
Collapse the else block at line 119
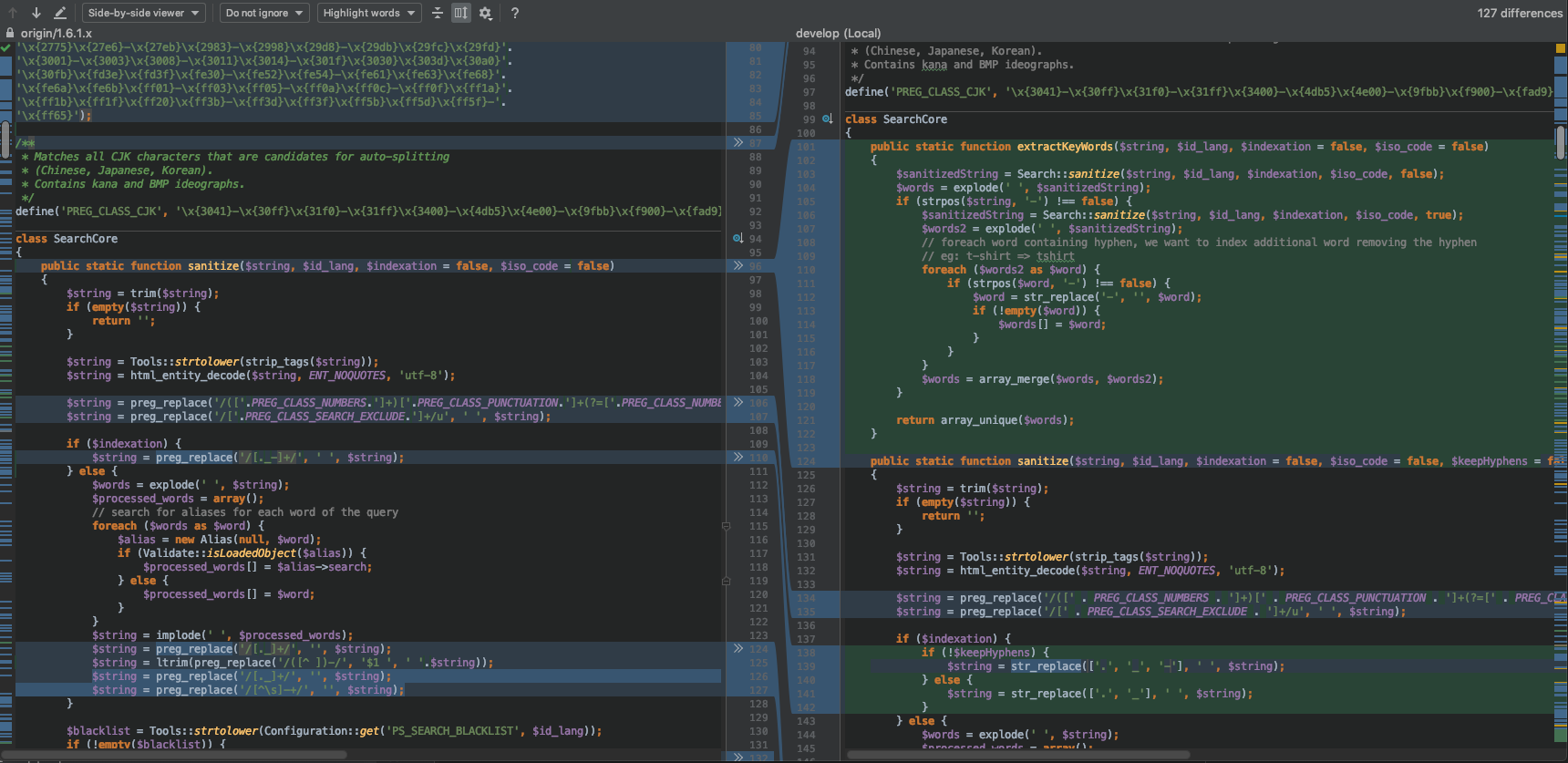[x=726, y=581]
